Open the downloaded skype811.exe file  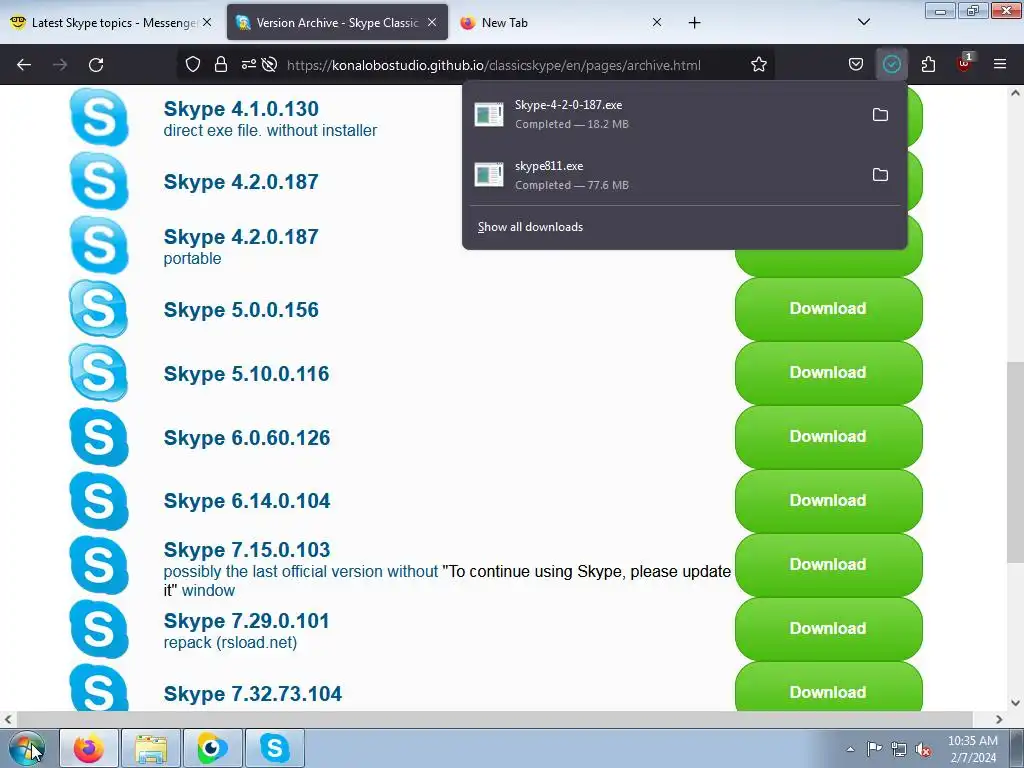tap(665, 175)
